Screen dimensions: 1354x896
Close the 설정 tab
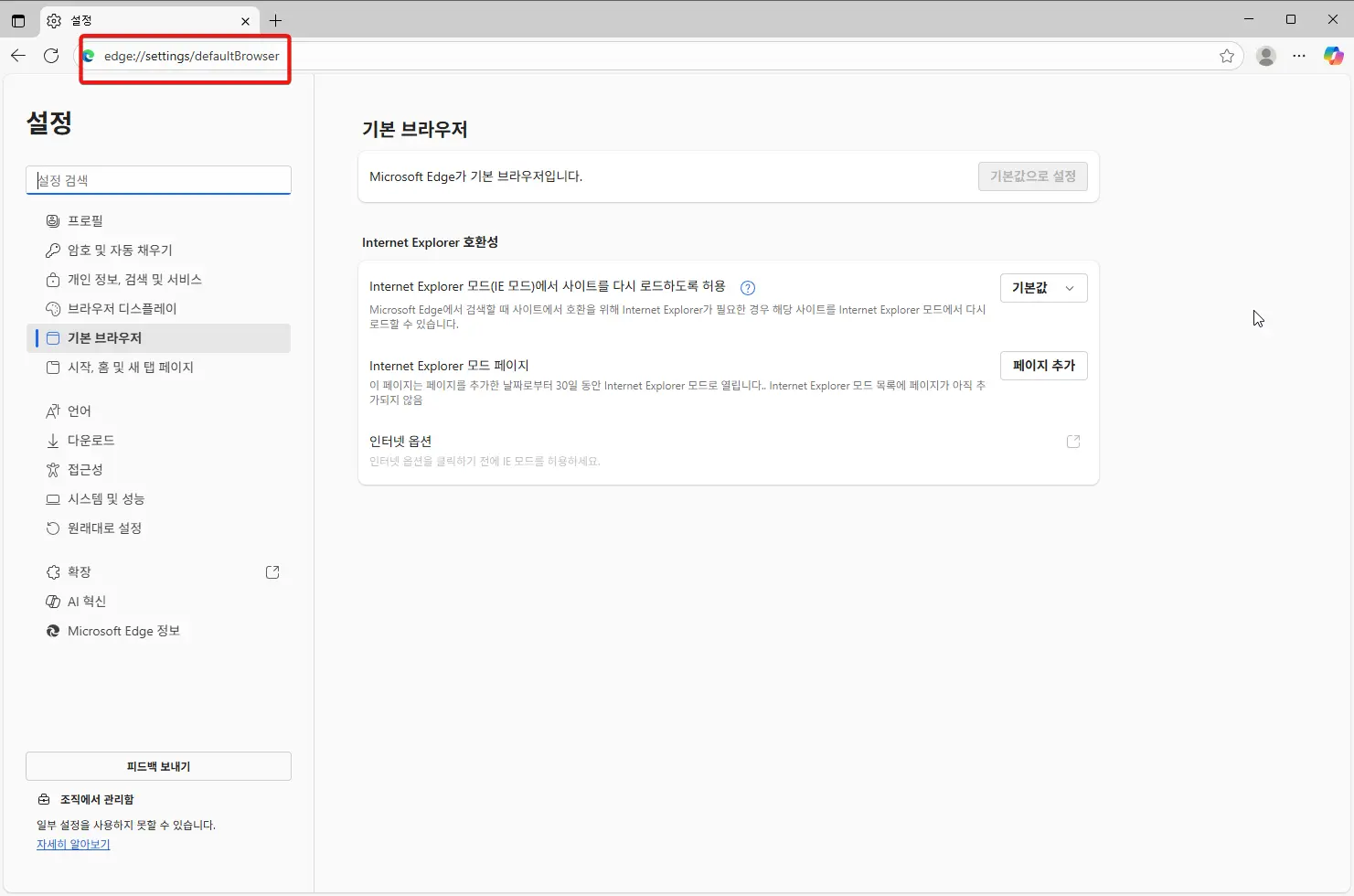(x=245, y=21)
